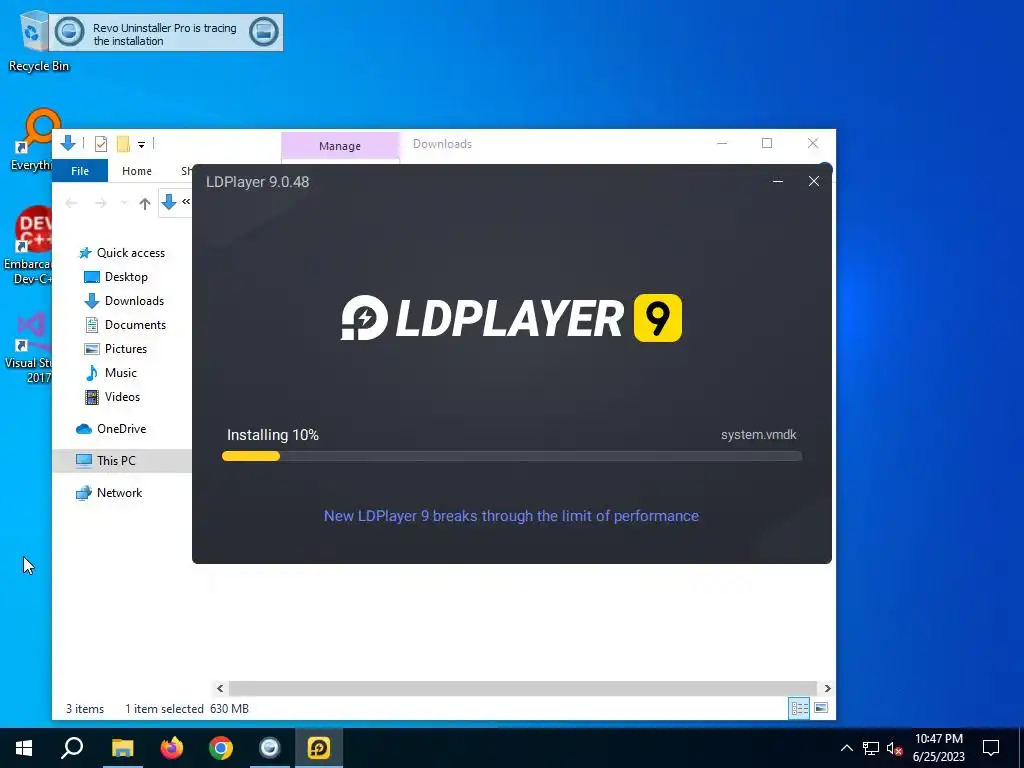Click the Back arrow in File Explorer
Screen dimensions: 1024x768
[x=71, y=203]
